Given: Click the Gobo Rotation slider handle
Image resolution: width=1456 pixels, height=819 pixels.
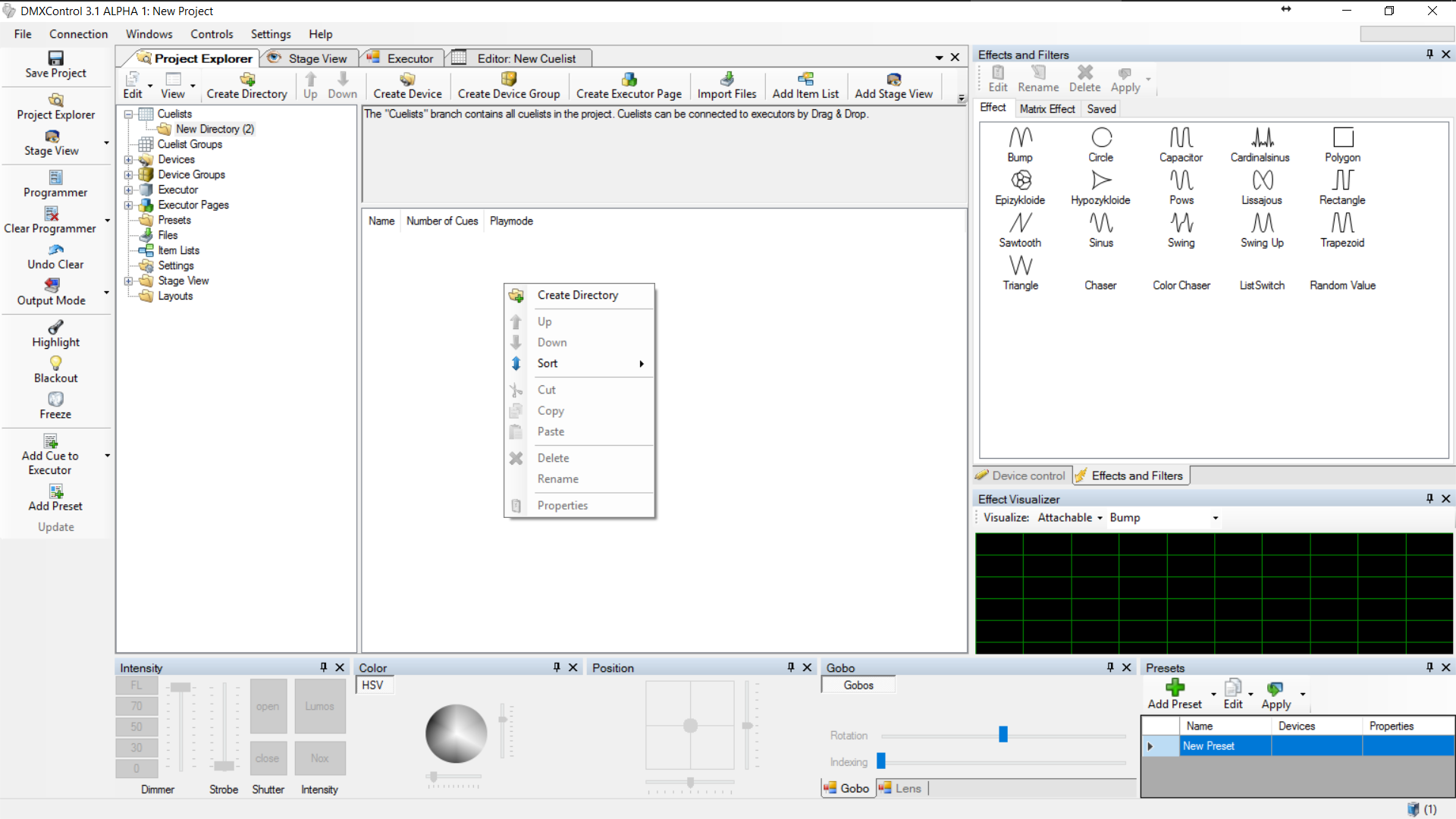Looking at the screenshot, I should coord(1003,734).
